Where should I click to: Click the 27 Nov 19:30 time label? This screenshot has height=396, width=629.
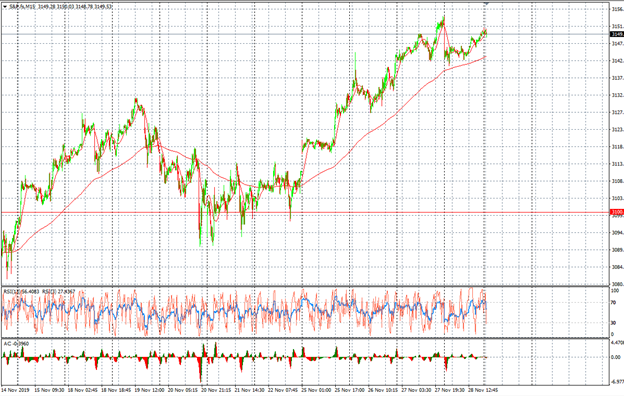tap(449, 390)
